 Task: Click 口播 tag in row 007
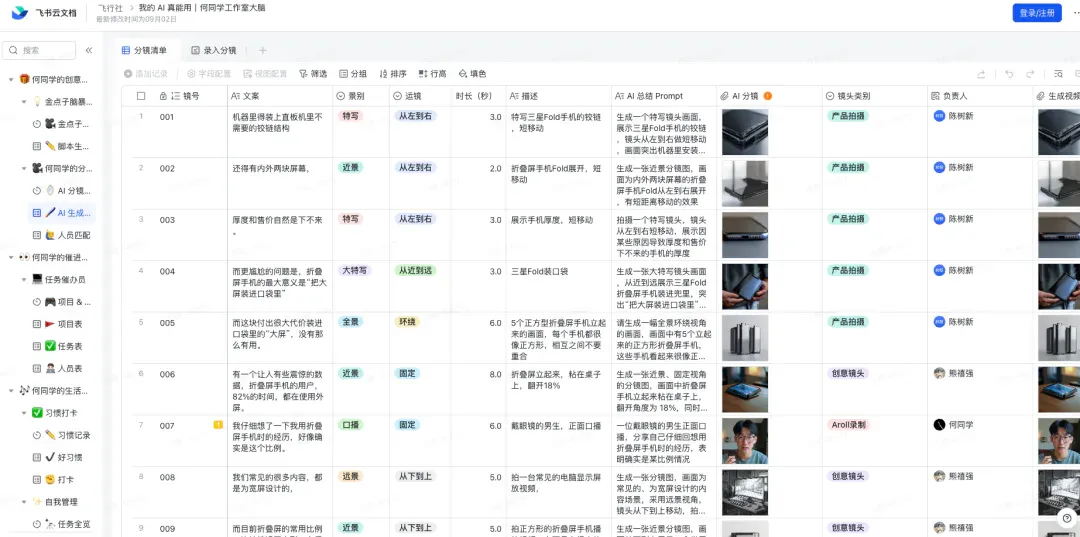(350, 425)
